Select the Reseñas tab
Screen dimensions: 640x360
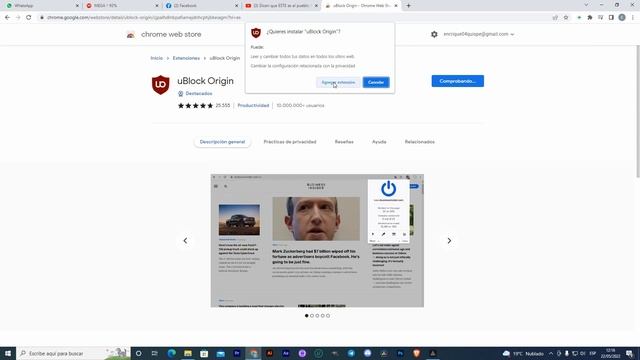click(x=344, y=142)
